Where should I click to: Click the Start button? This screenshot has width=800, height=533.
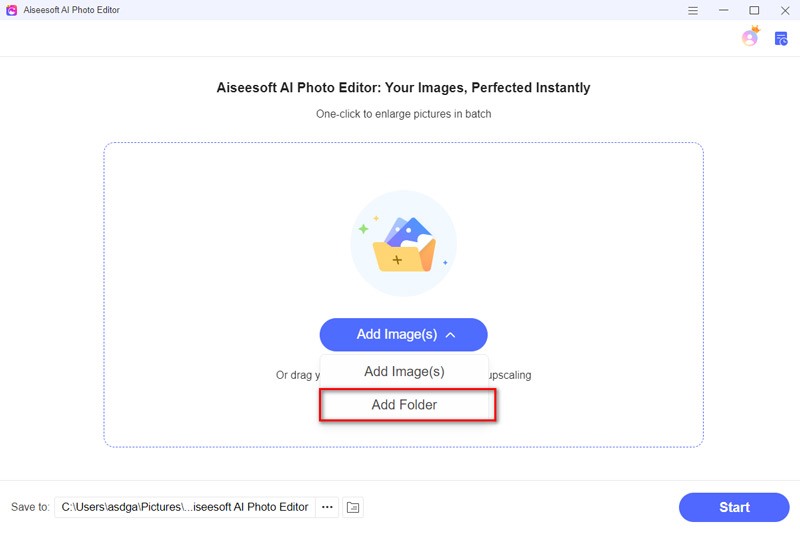pyautogui.click(x=734, y=507)
